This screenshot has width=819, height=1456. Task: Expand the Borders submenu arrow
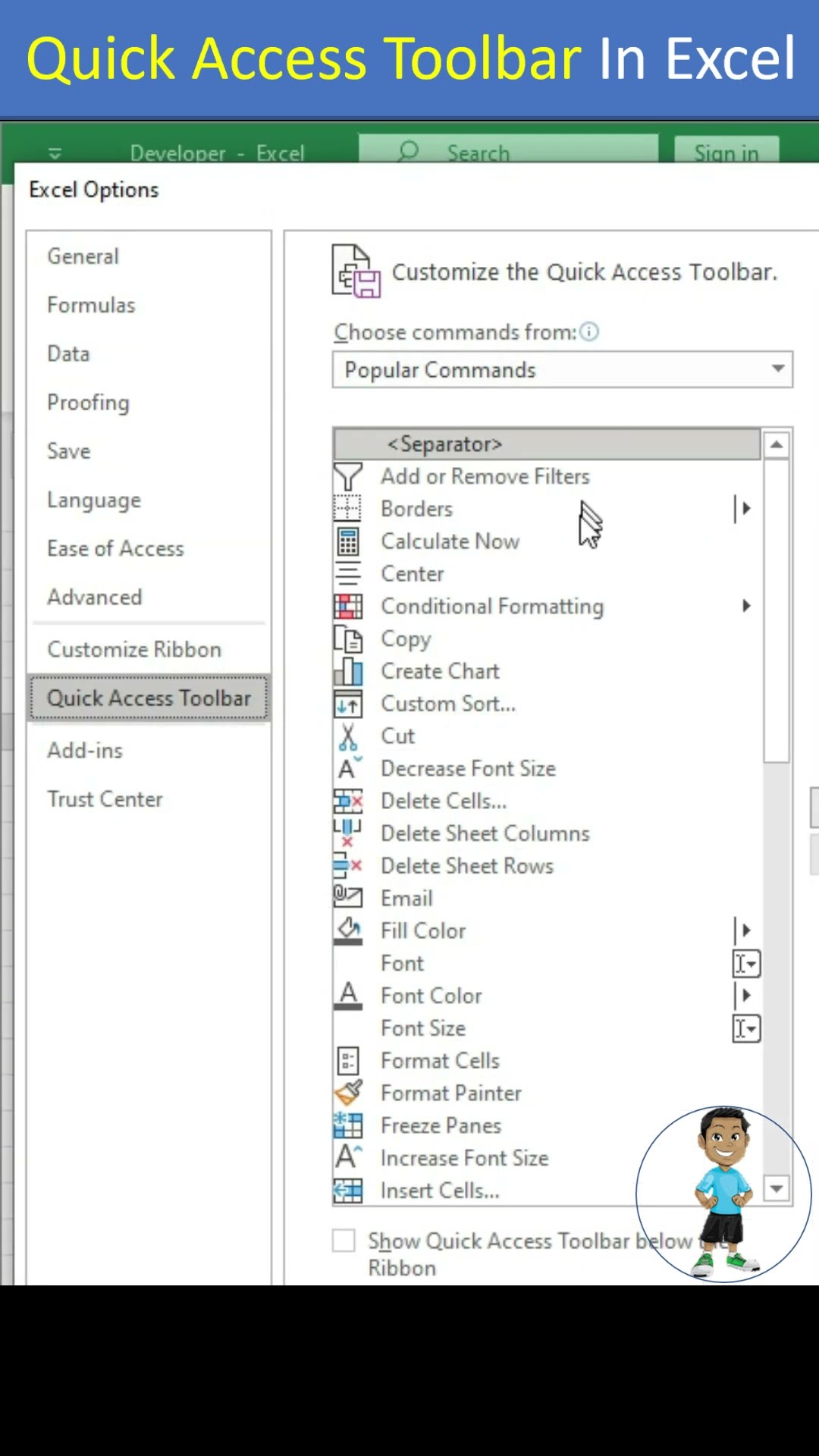(x=745, y=509)
